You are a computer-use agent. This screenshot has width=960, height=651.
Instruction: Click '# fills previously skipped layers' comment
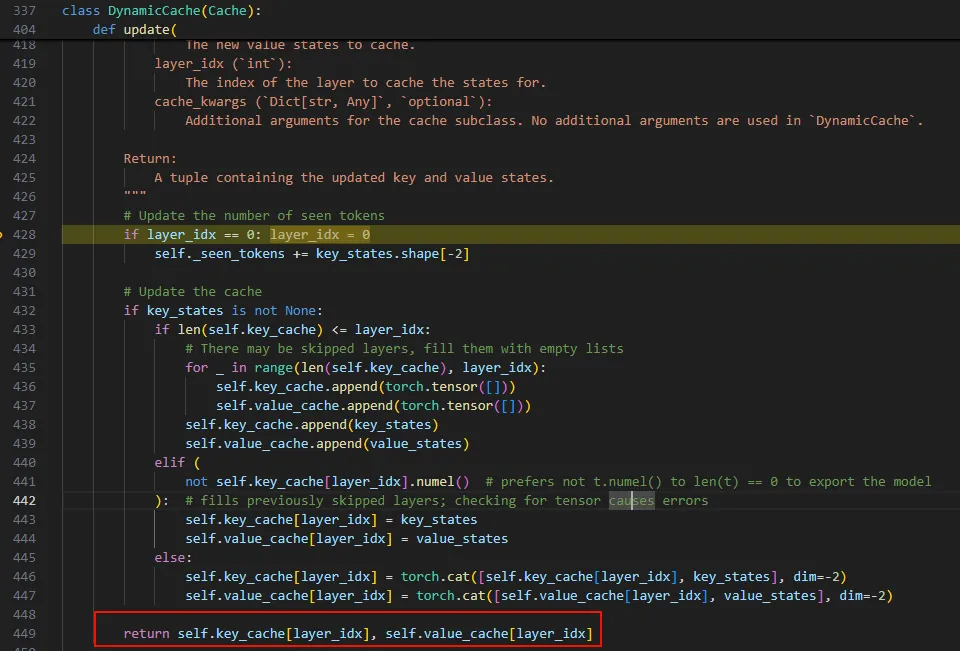[446, 500]
